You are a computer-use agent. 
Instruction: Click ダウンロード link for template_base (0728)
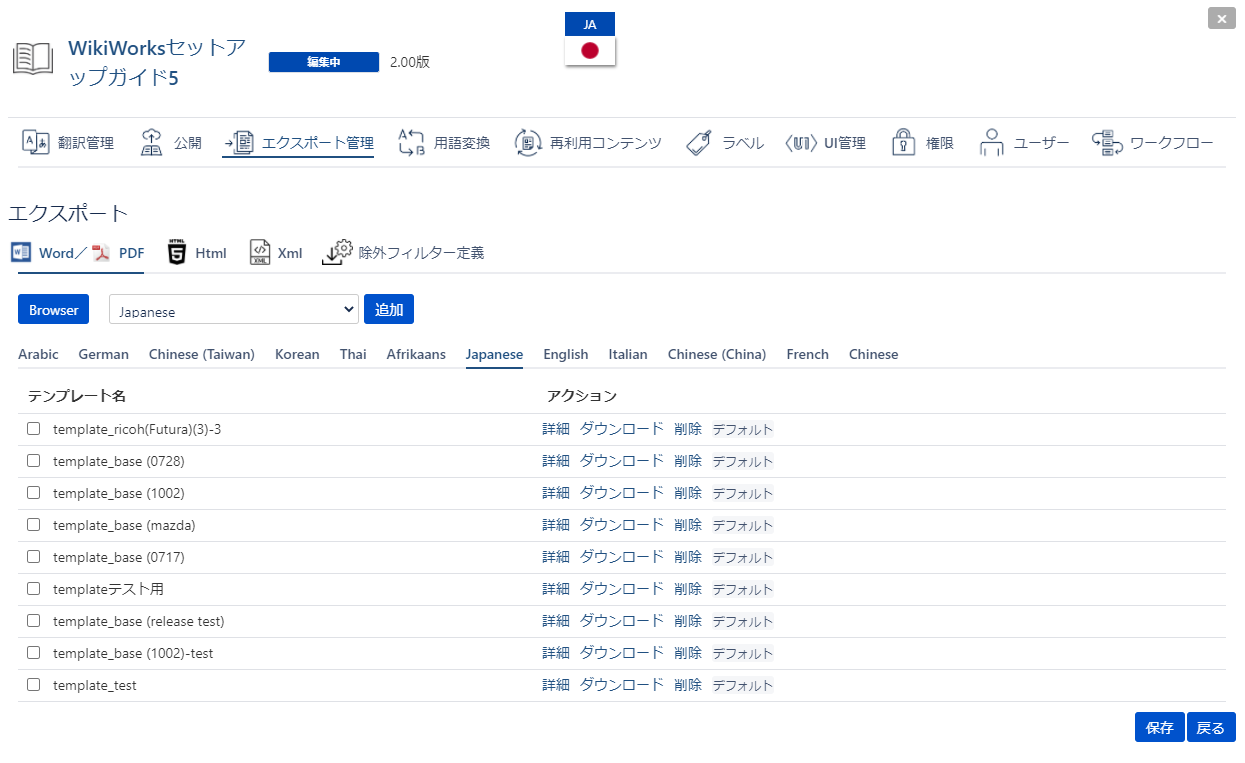[621, 461]
